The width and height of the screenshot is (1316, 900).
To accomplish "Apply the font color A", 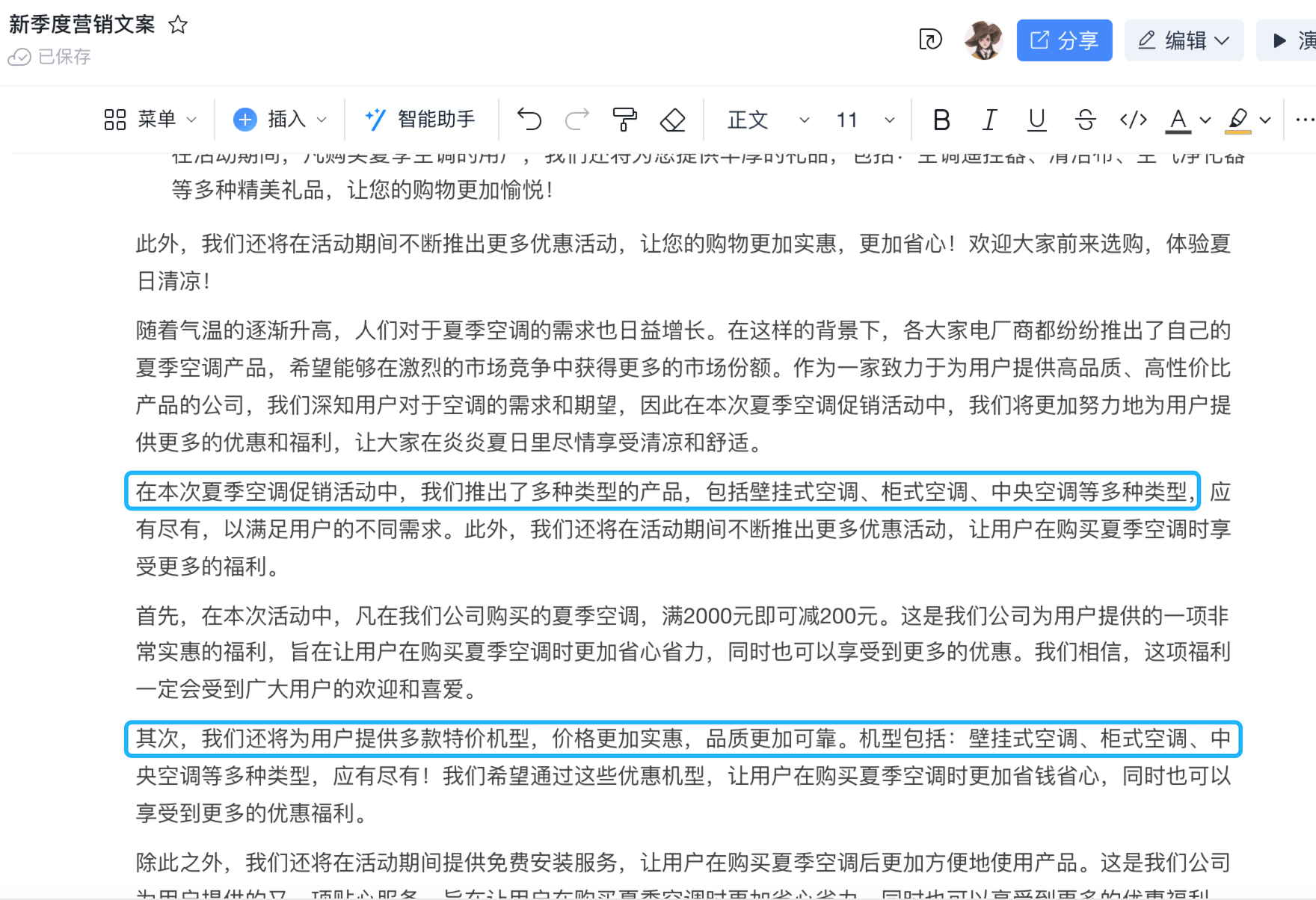I will pos(1178,120).
